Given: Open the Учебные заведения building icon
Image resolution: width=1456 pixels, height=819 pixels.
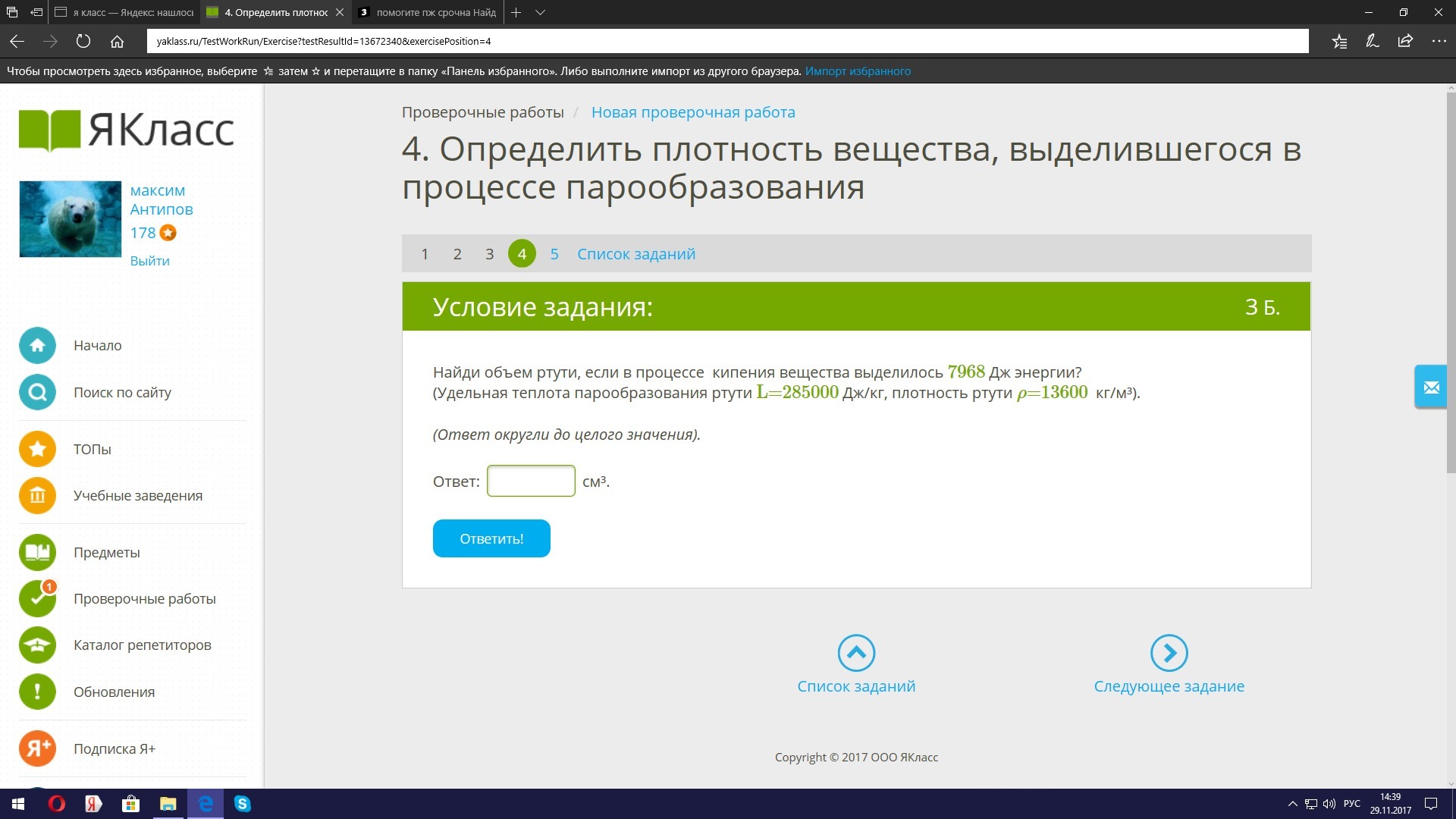Looking at the screenshot, I should click(x=37, y=496).
